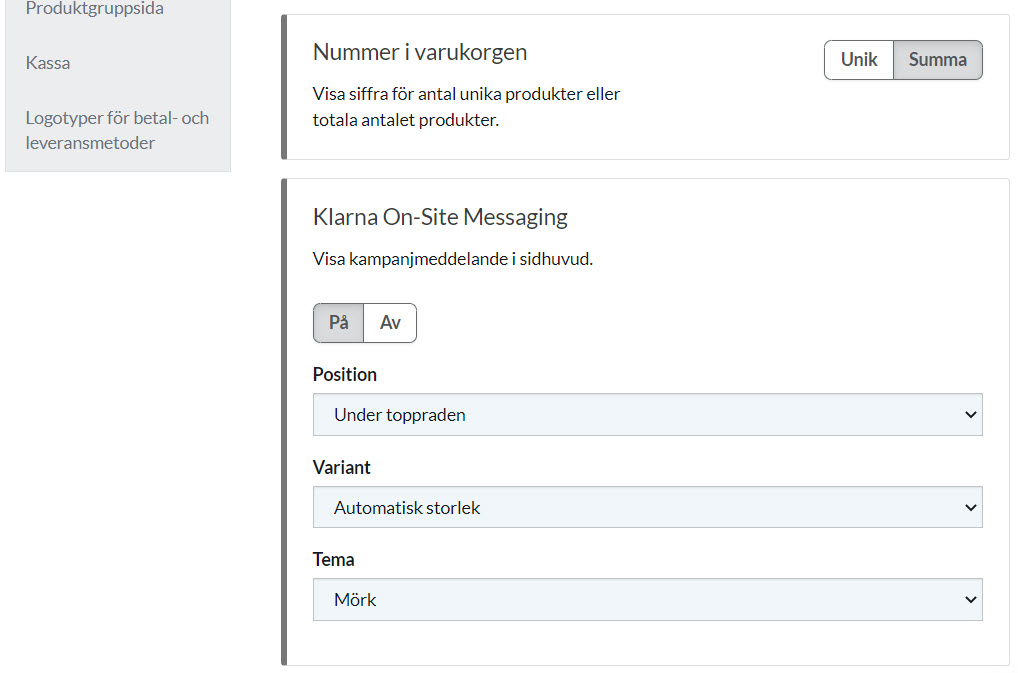This screenshot has width=1018, height=673.
Task: Click the Tema field label
Action: [334, 559]
